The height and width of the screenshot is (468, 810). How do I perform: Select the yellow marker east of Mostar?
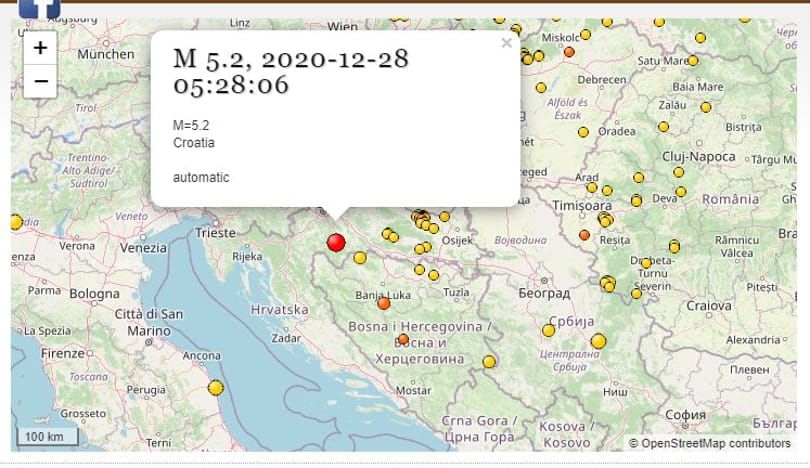click(489, 362)
